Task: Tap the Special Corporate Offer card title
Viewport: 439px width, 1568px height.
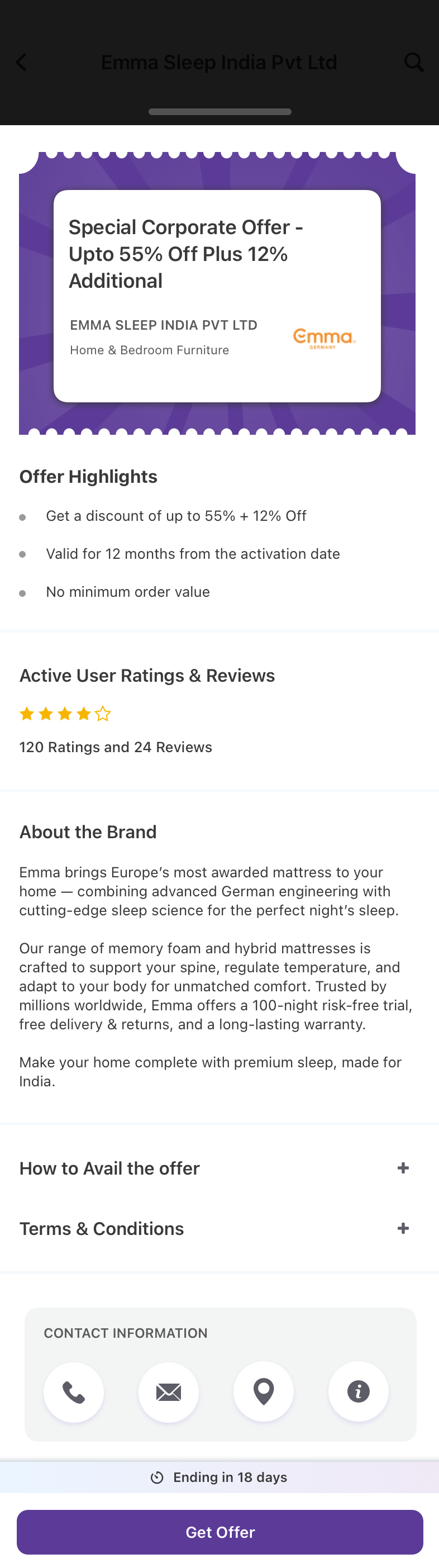Action: point(185,254)
